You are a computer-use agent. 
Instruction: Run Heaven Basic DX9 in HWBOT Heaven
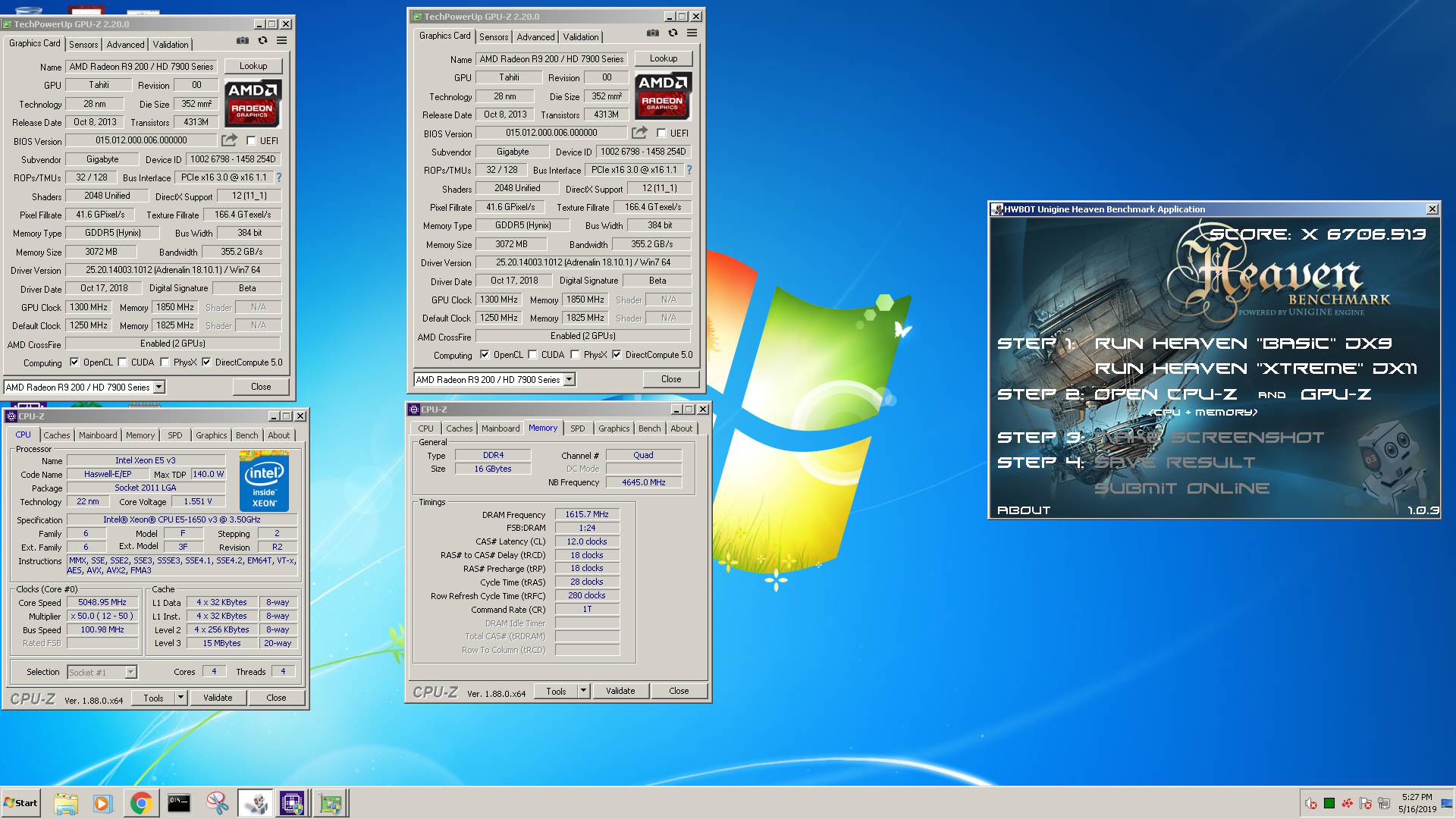coord(1243,344)
